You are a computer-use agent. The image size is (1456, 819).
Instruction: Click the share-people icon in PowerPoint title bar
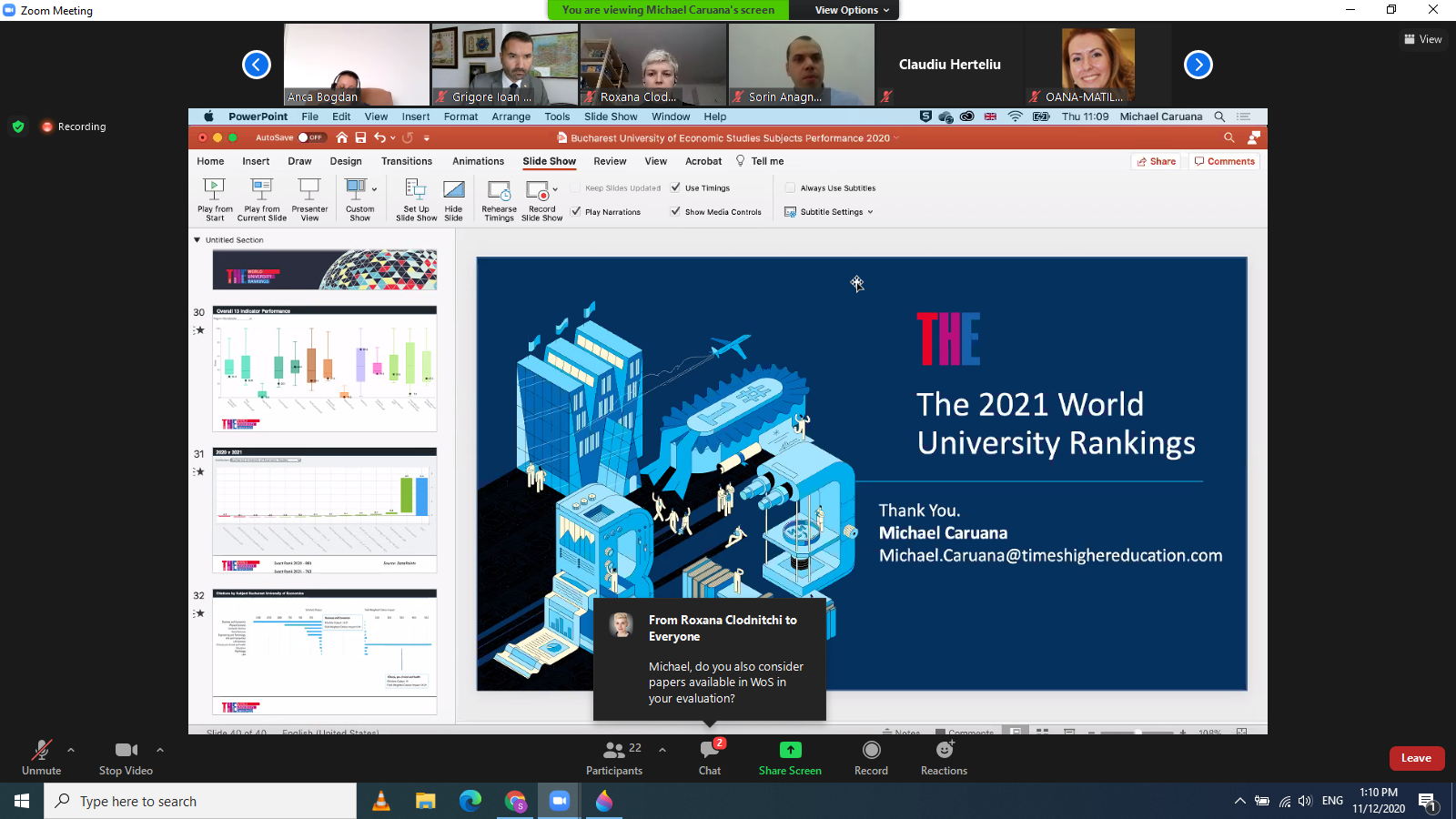pos(1254,137)
